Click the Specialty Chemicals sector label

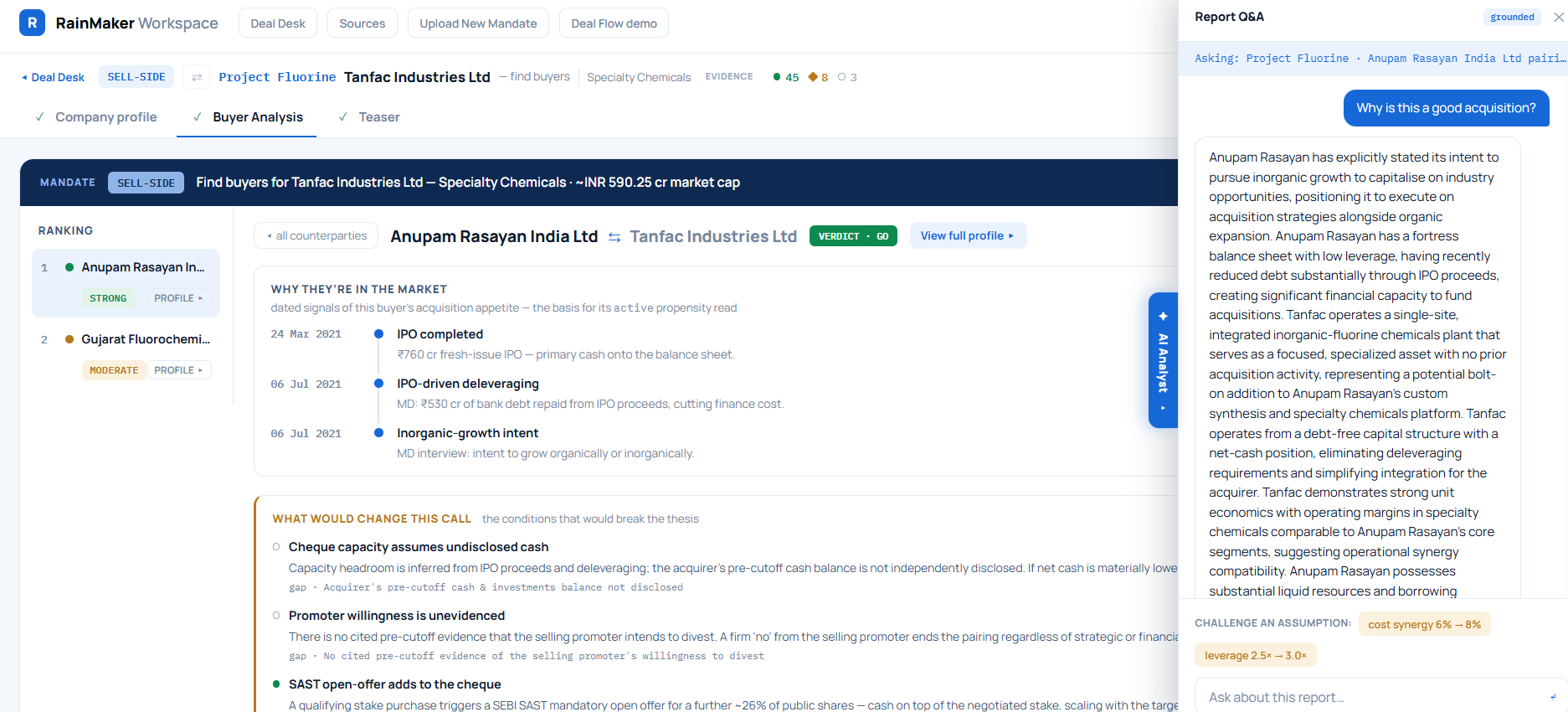click(x=639, y=77)
